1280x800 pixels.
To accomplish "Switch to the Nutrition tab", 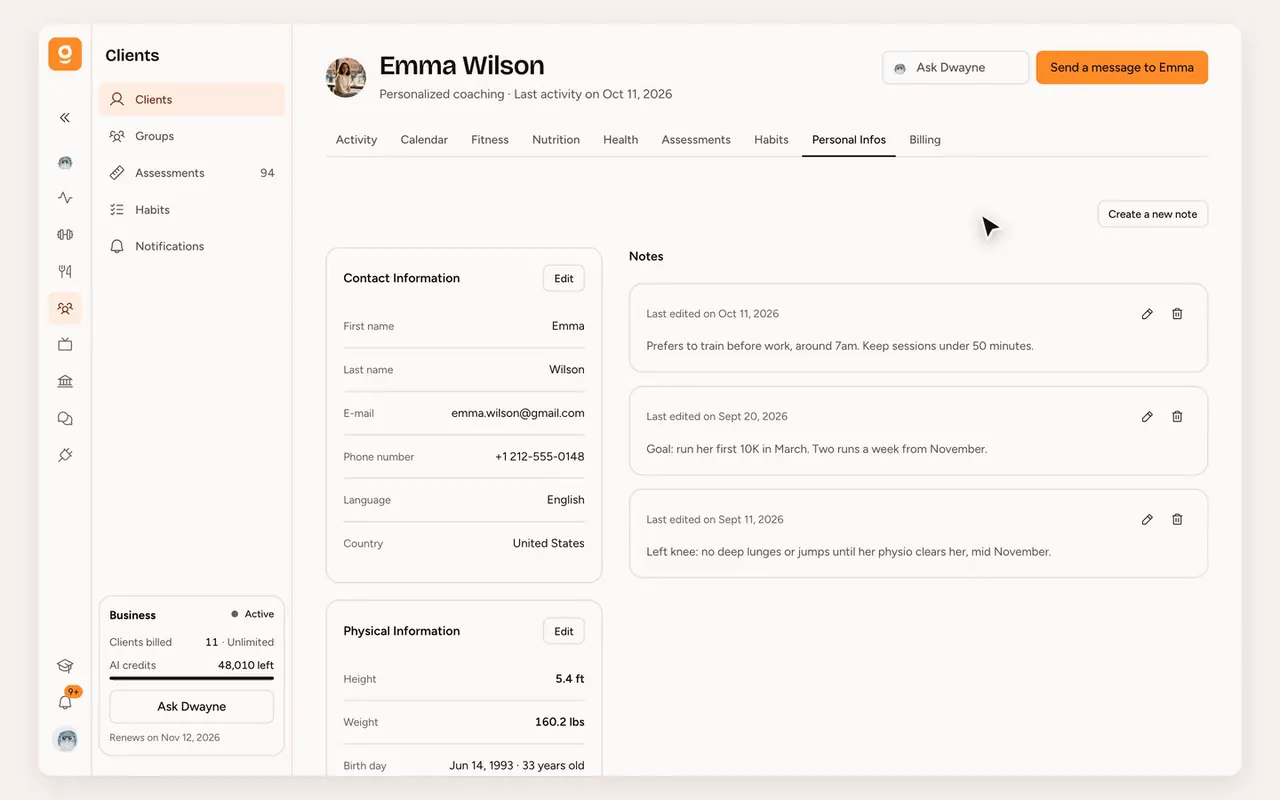I will tap(556, 140).
